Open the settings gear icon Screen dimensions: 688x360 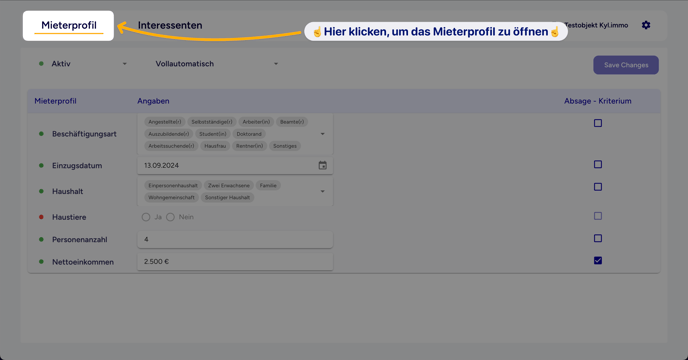645,25
